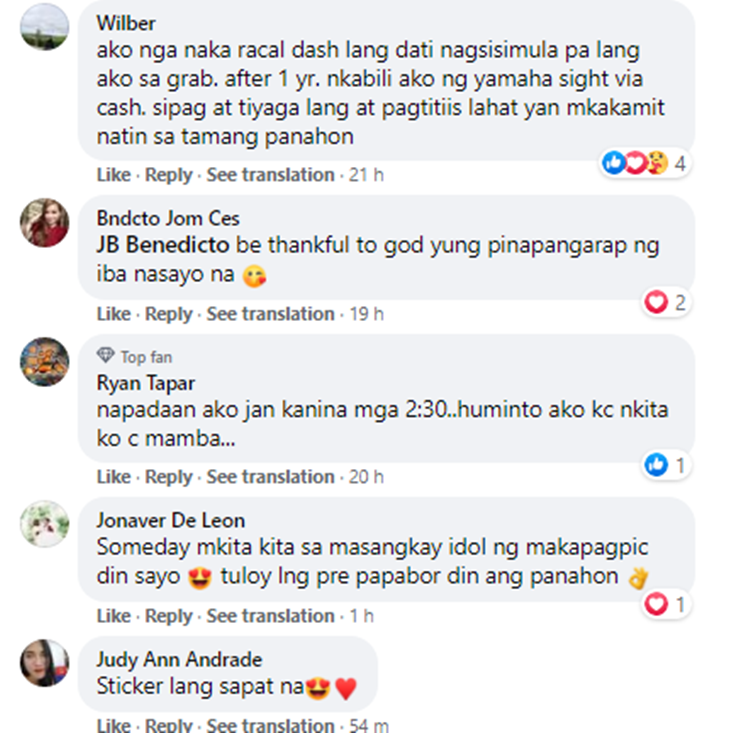Screen dimensions: 750x733
Task: Open Wilber's profile picture
Action: click(x=44, y=26)
